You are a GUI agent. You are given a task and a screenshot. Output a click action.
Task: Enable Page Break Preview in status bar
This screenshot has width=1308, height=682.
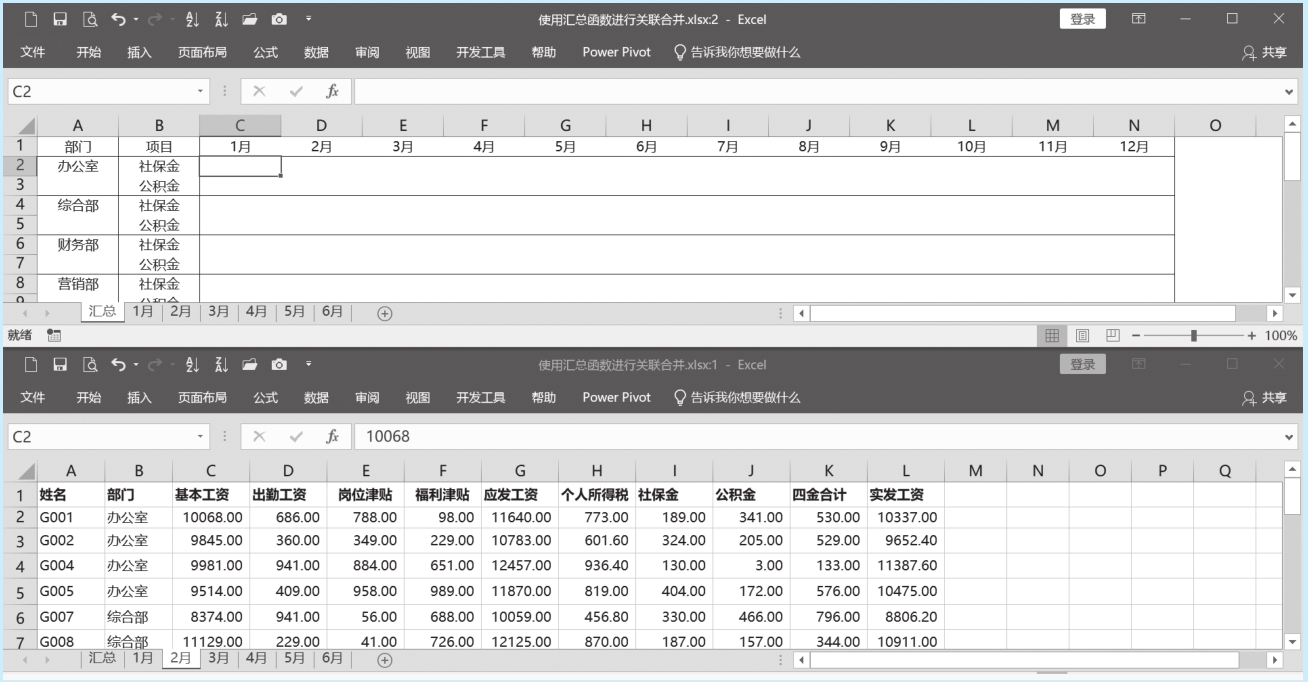point(1112,336)
